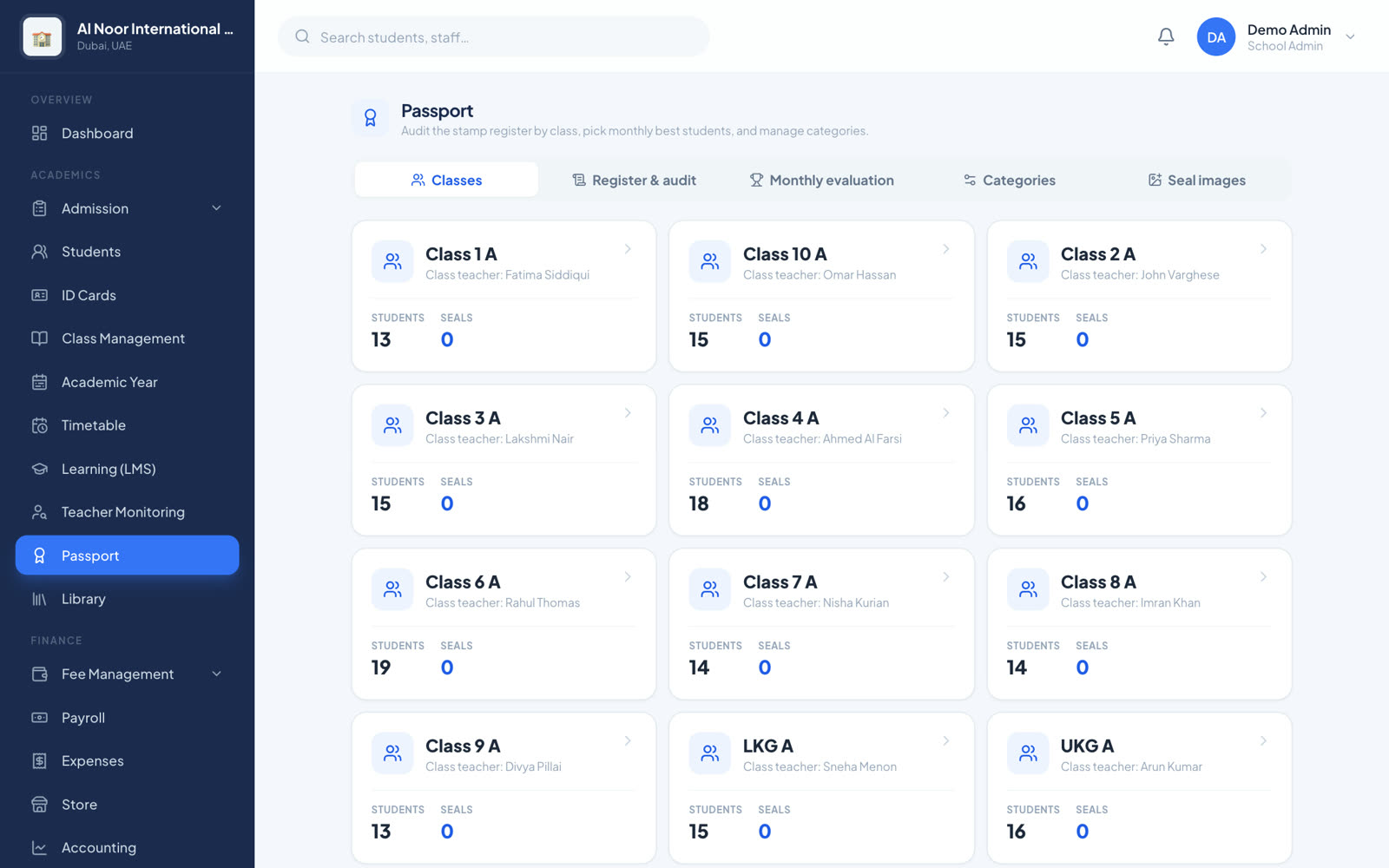Image resolution: width=1389 pixels, height=868 pixels.
Task: Click the Teacher Monitoring icon
Action: pos(39,512)
